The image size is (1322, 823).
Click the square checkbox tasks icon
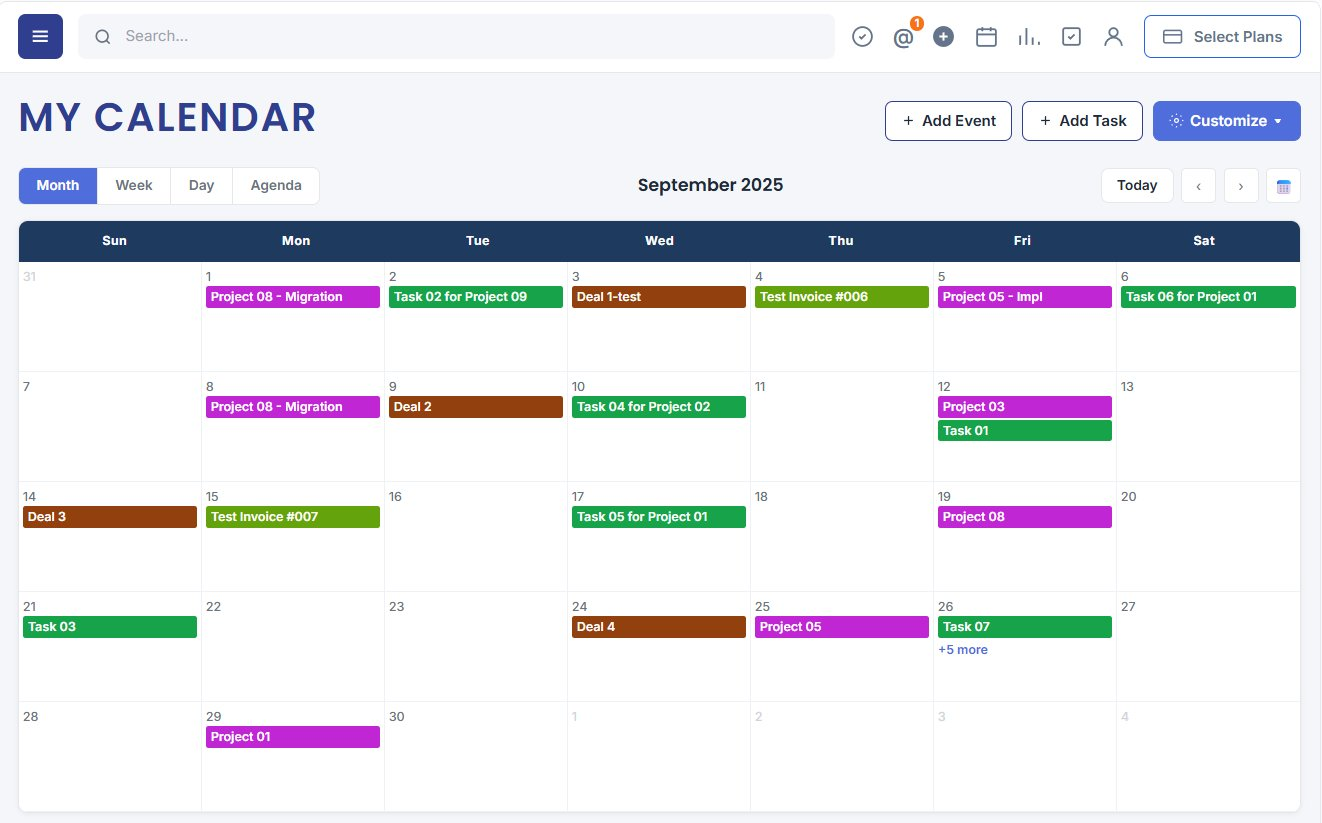pos(1071,36)
